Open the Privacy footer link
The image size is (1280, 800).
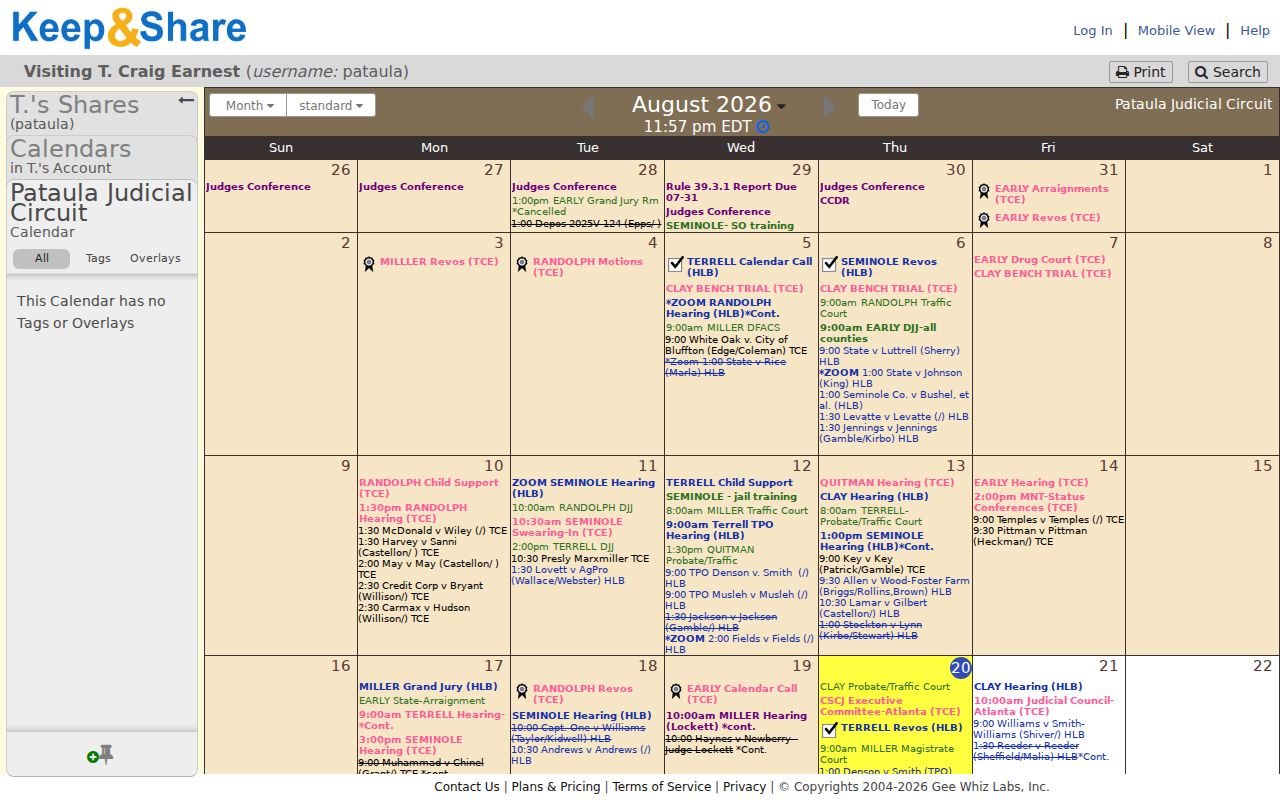tap(744, 787)
